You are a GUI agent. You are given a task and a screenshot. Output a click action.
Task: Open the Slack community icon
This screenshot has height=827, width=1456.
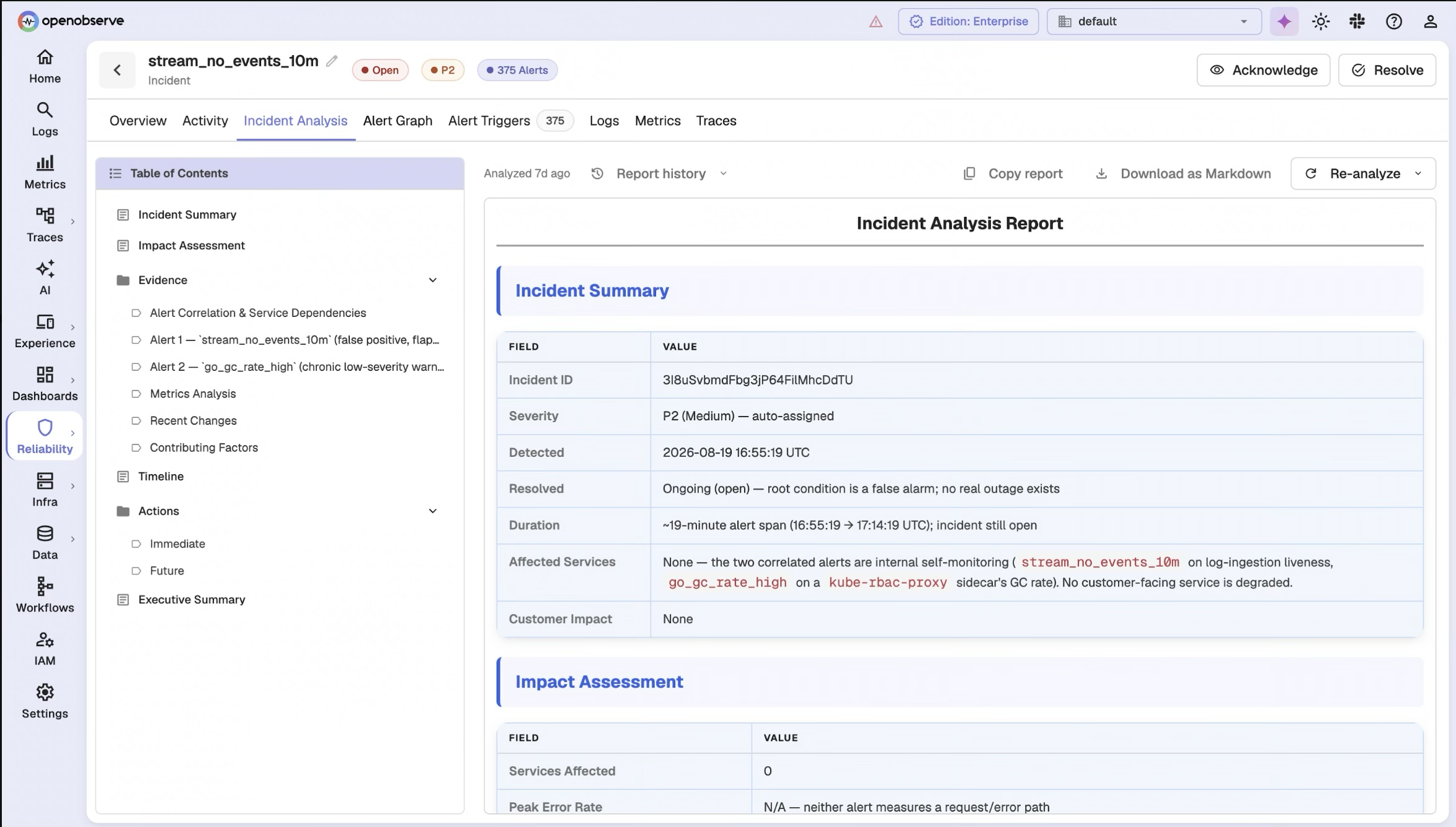pos(1357,21)
